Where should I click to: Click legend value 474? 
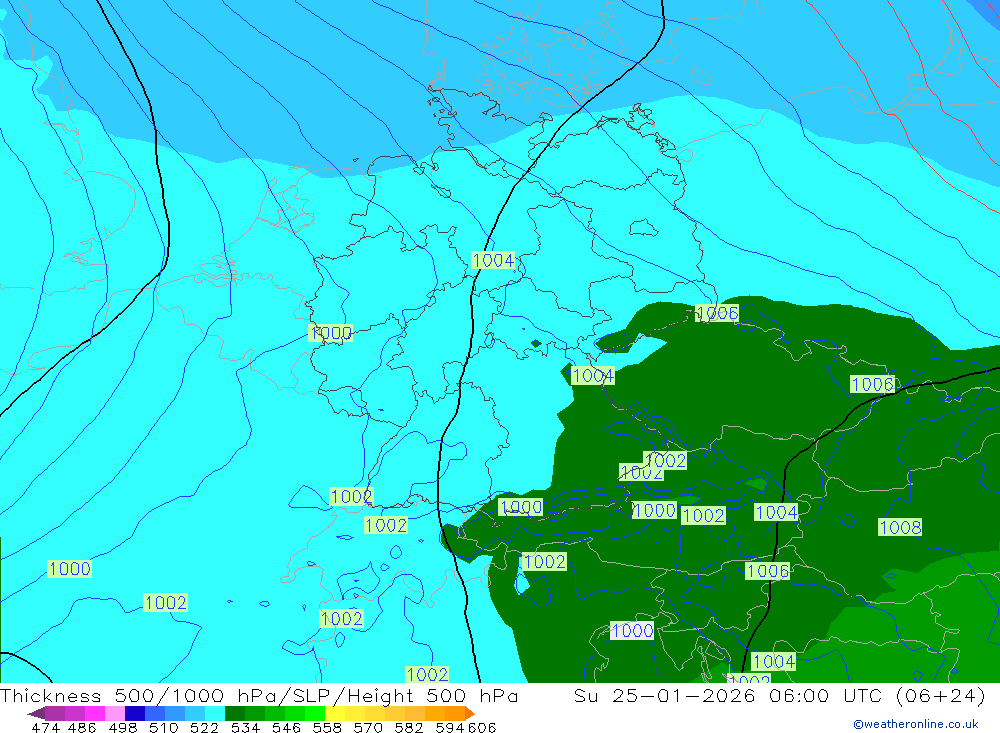45,727
